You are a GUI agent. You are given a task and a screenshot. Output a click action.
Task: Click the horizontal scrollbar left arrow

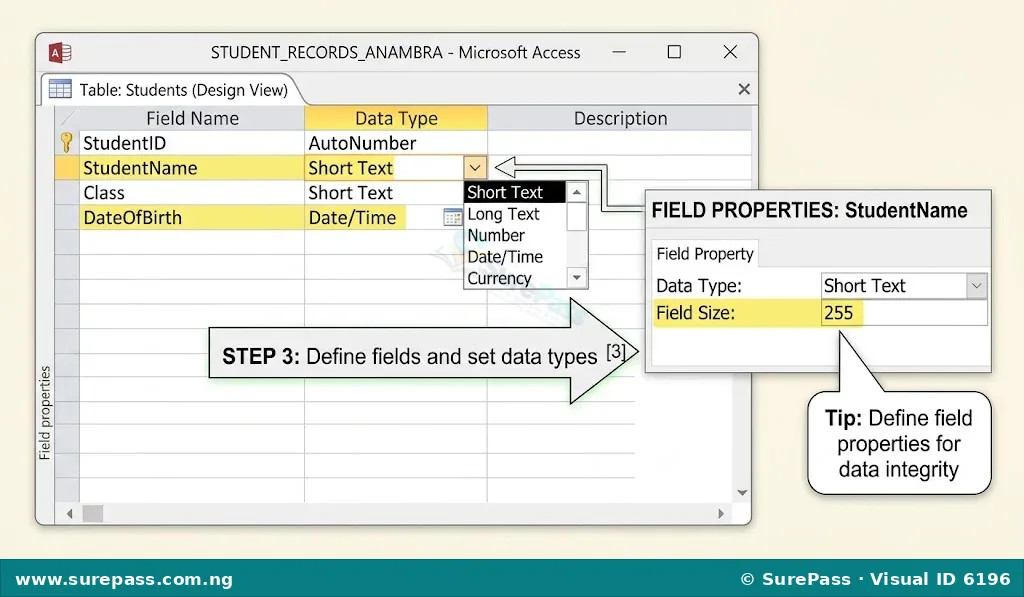point(70,514)
